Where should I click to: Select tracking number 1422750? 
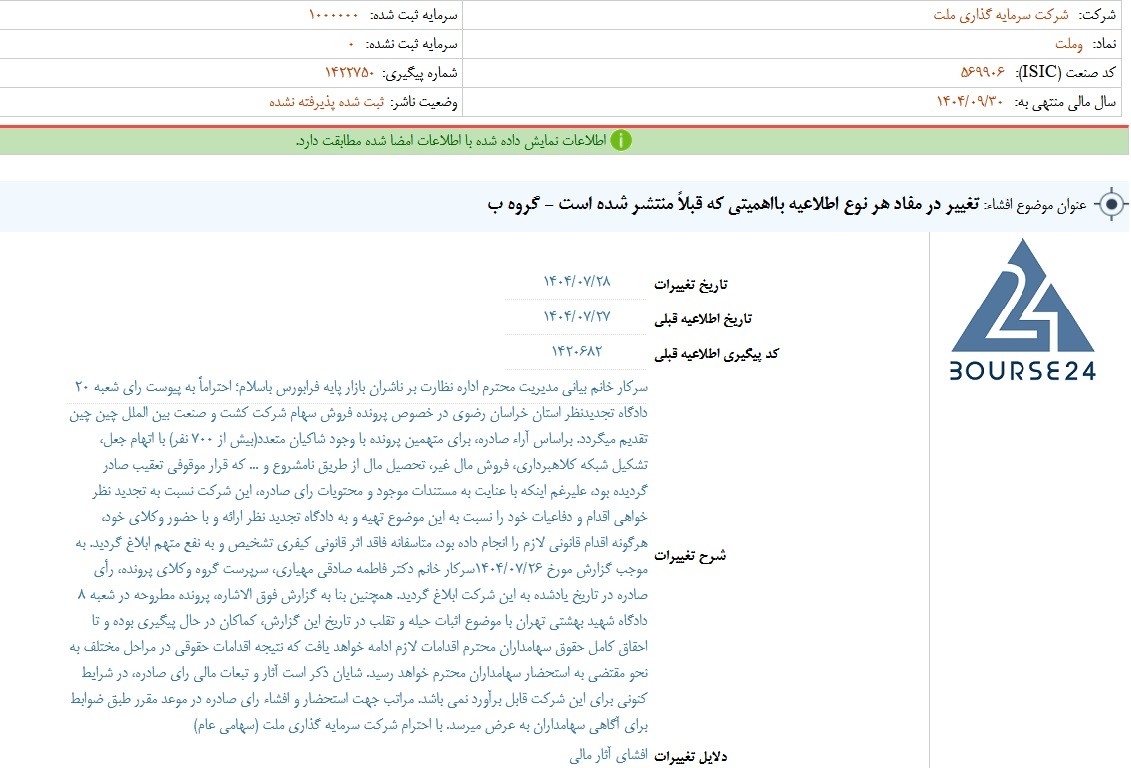[350, 72]
